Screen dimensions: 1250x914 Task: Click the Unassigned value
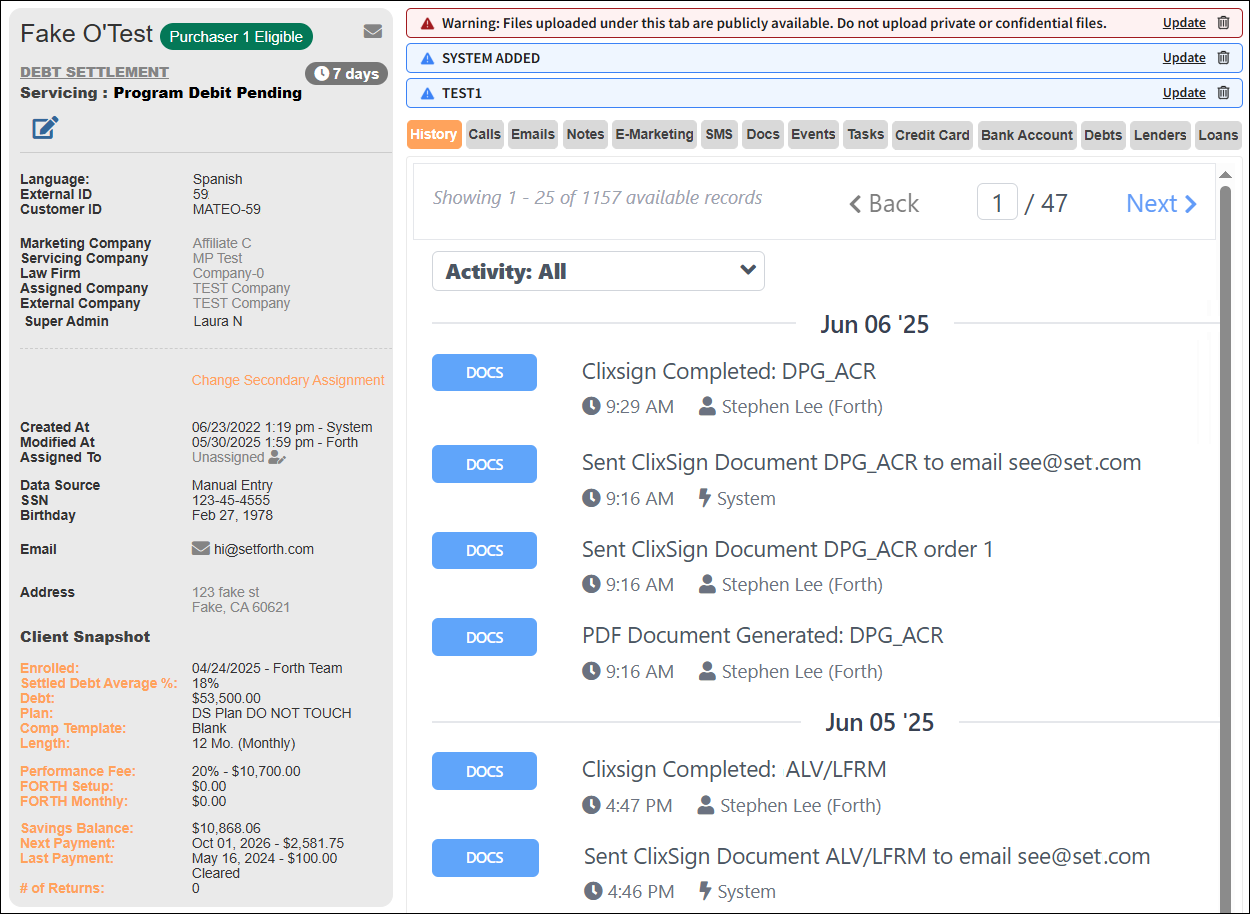(x=228, y=457)
